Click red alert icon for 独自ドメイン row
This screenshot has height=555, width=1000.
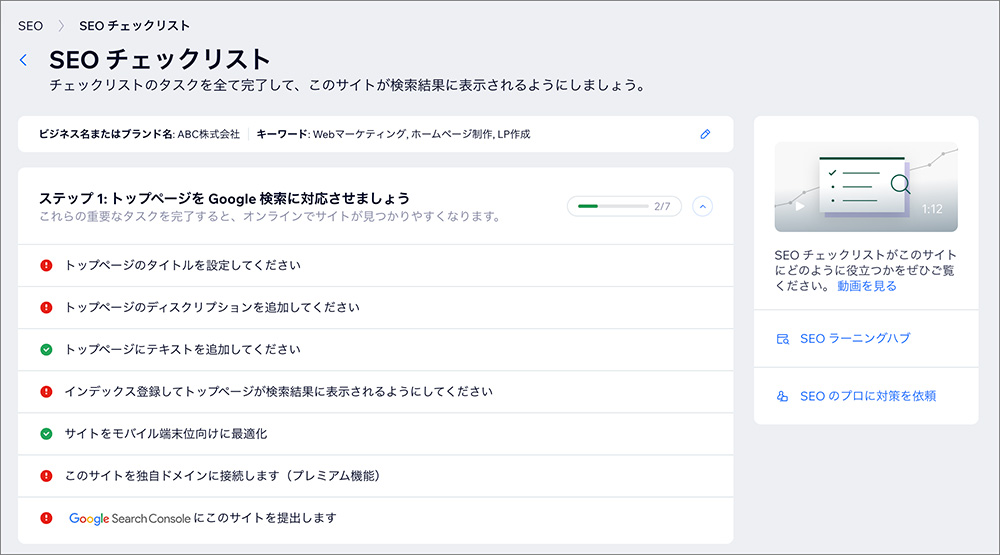coord(47,476)
